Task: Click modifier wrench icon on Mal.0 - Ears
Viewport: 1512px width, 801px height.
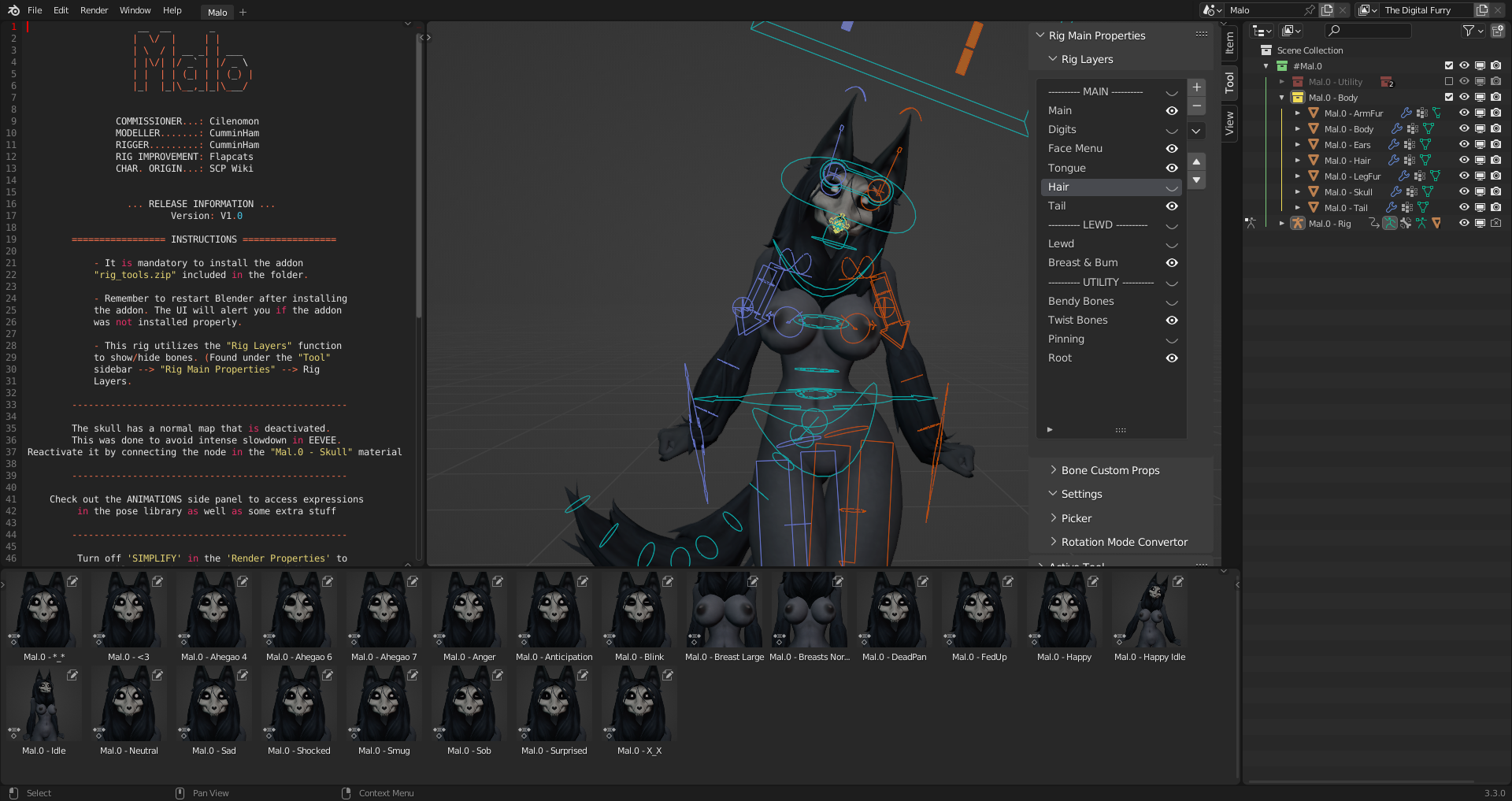Action: click(x=1393, y=145)
